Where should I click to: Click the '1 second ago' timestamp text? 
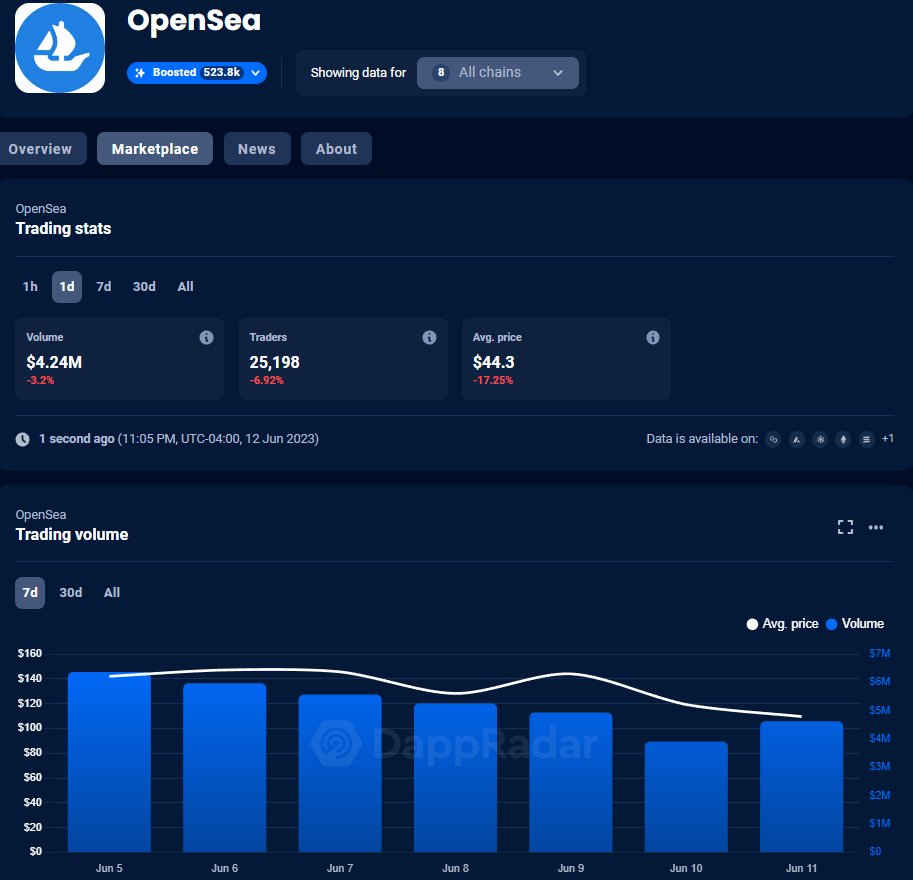pos(77,439)
